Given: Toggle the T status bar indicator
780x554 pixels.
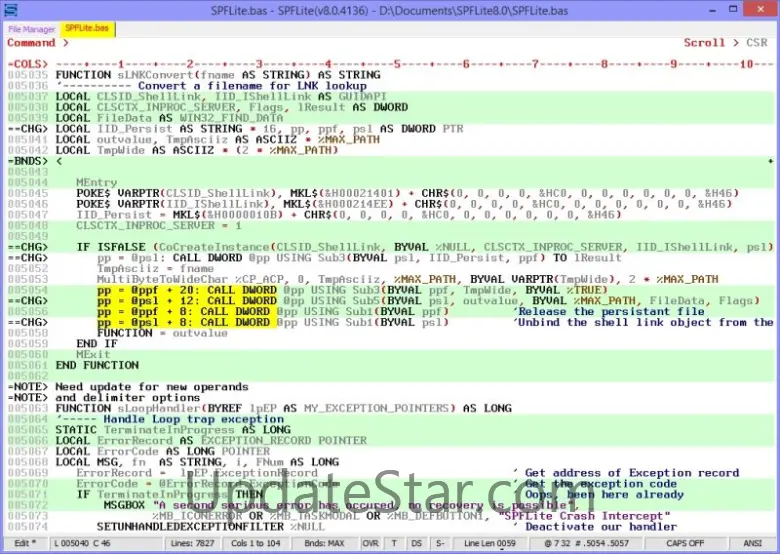Looking at the screenshot, I should pyautogui.click(x=394, y=543).
